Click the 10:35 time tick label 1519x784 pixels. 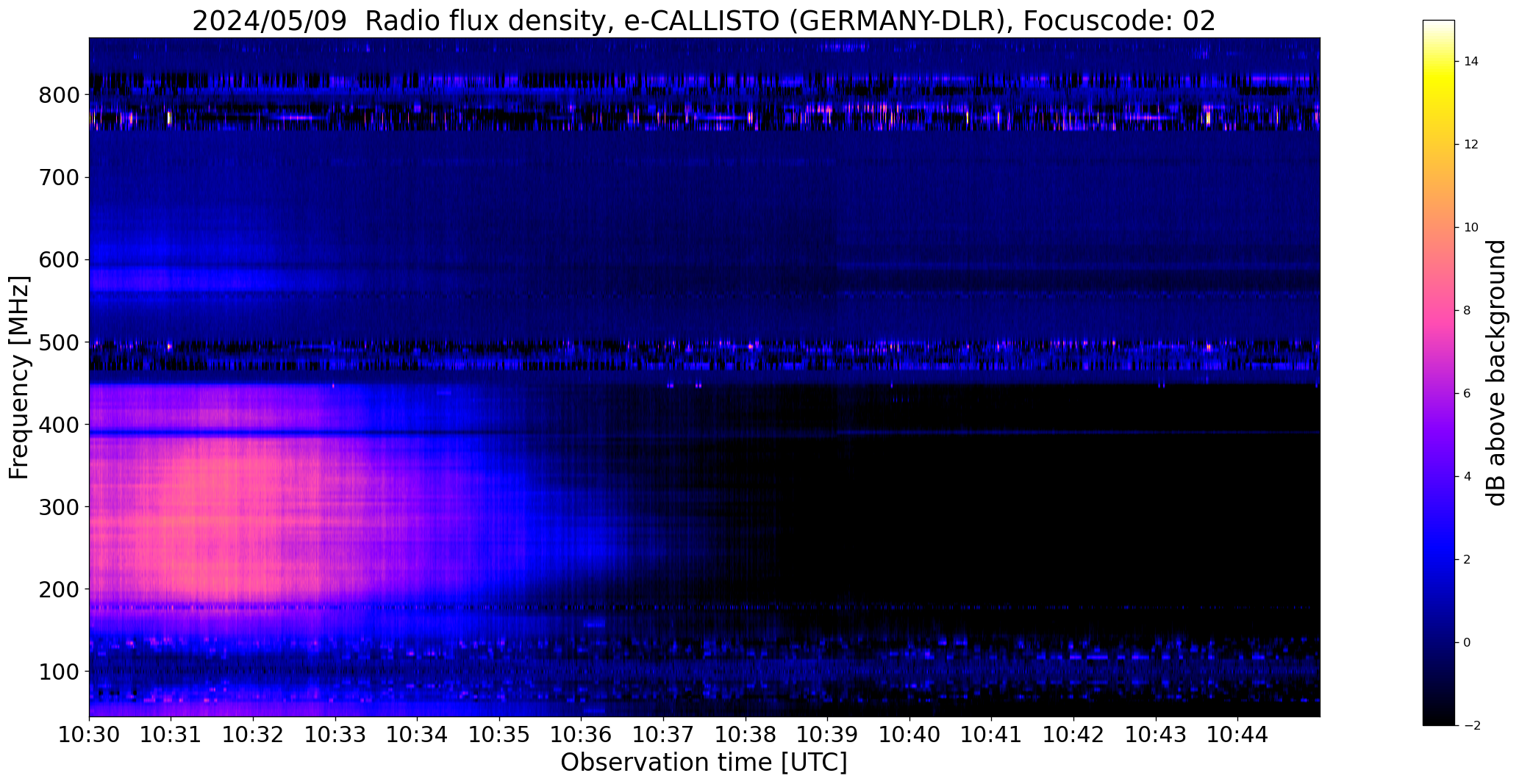(500, 735)
